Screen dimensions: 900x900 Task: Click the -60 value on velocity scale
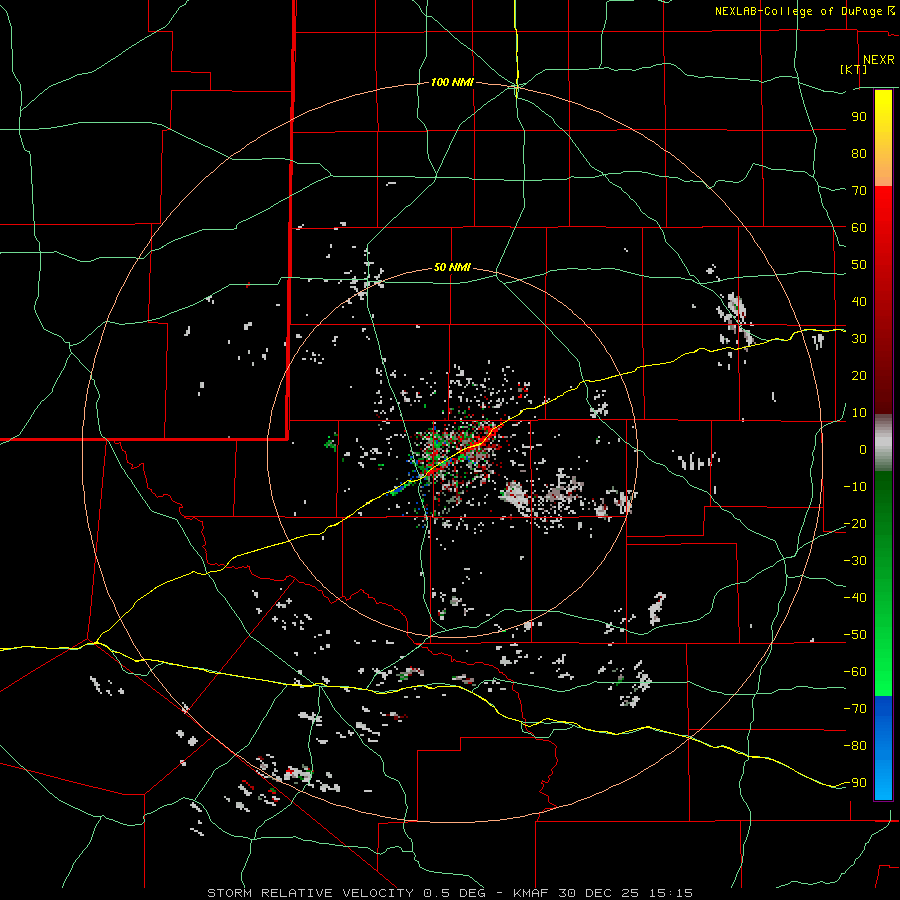point(855,672)
